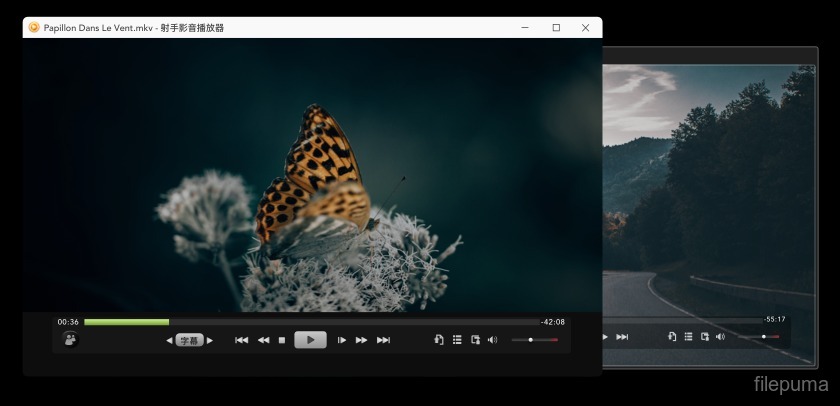Image resolution: width=840 pixels, height=406 pixels.
Task: Toggle the -42:08 remaining time display
Action: [553, 322]
